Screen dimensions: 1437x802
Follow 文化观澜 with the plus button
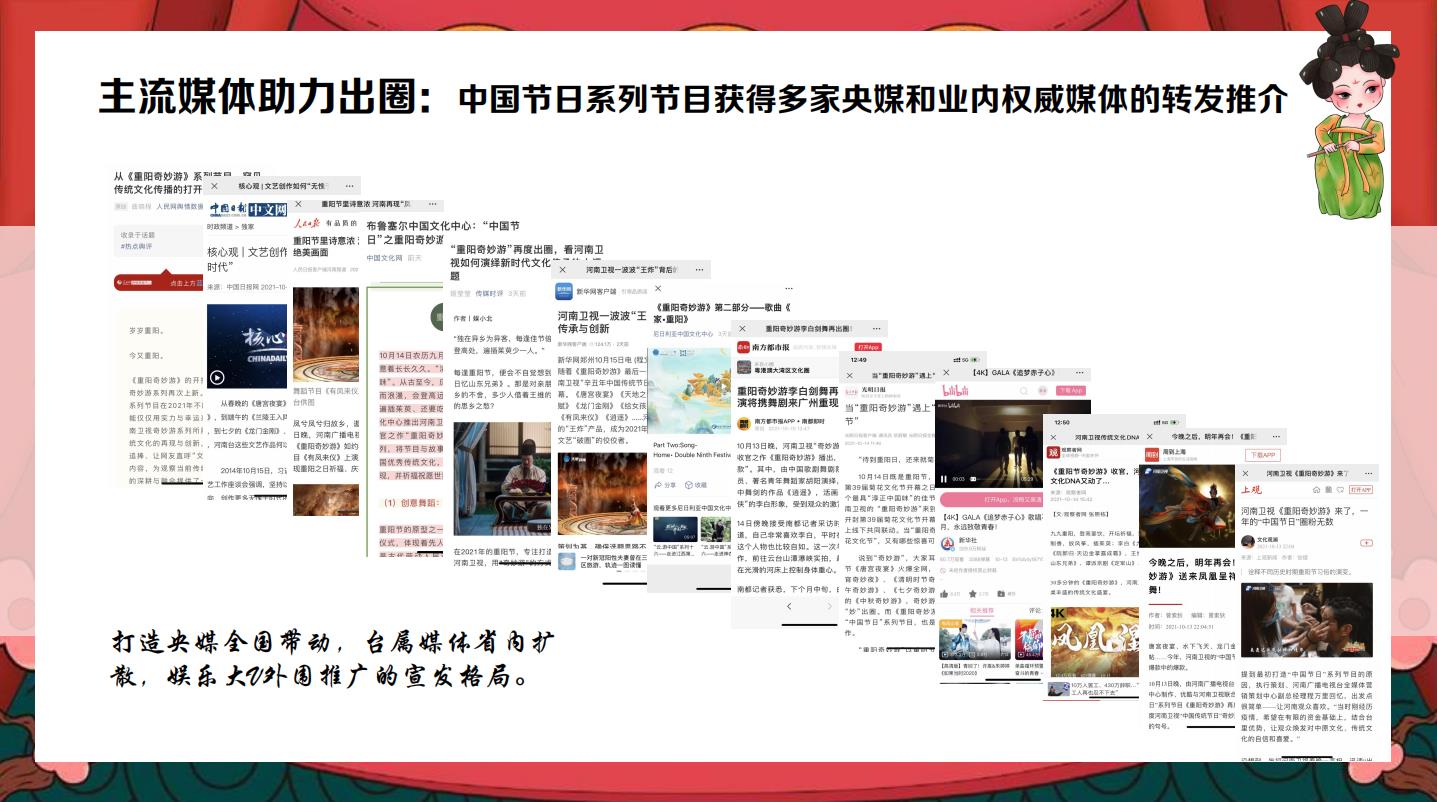click(x=1366, y=543)
